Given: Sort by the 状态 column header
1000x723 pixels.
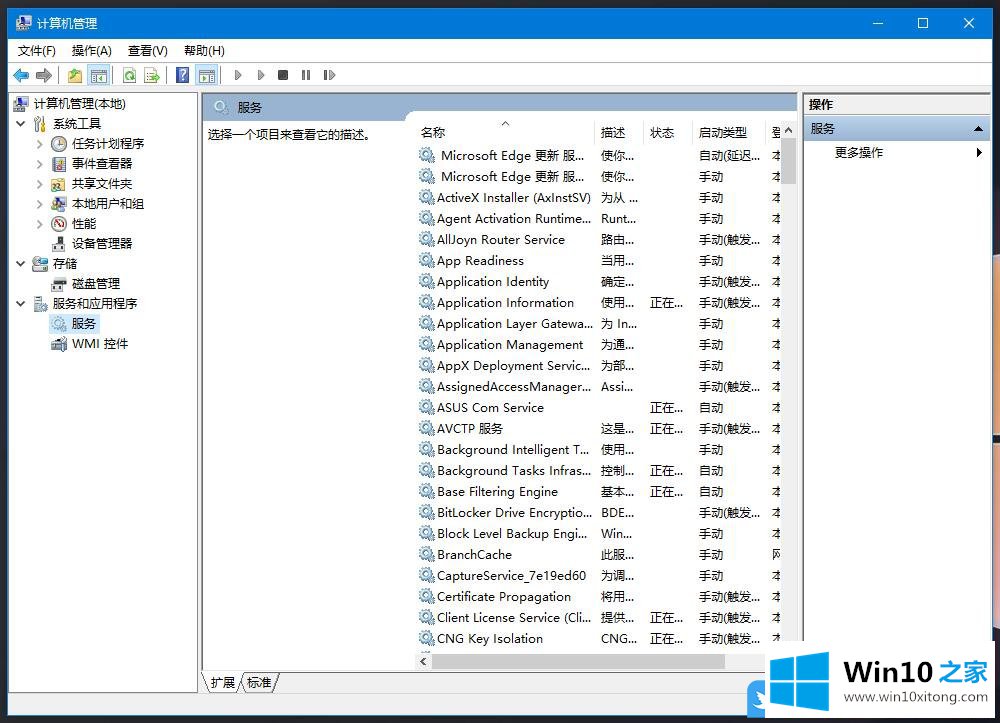Looking at the screenshot, I should (667, 133).
